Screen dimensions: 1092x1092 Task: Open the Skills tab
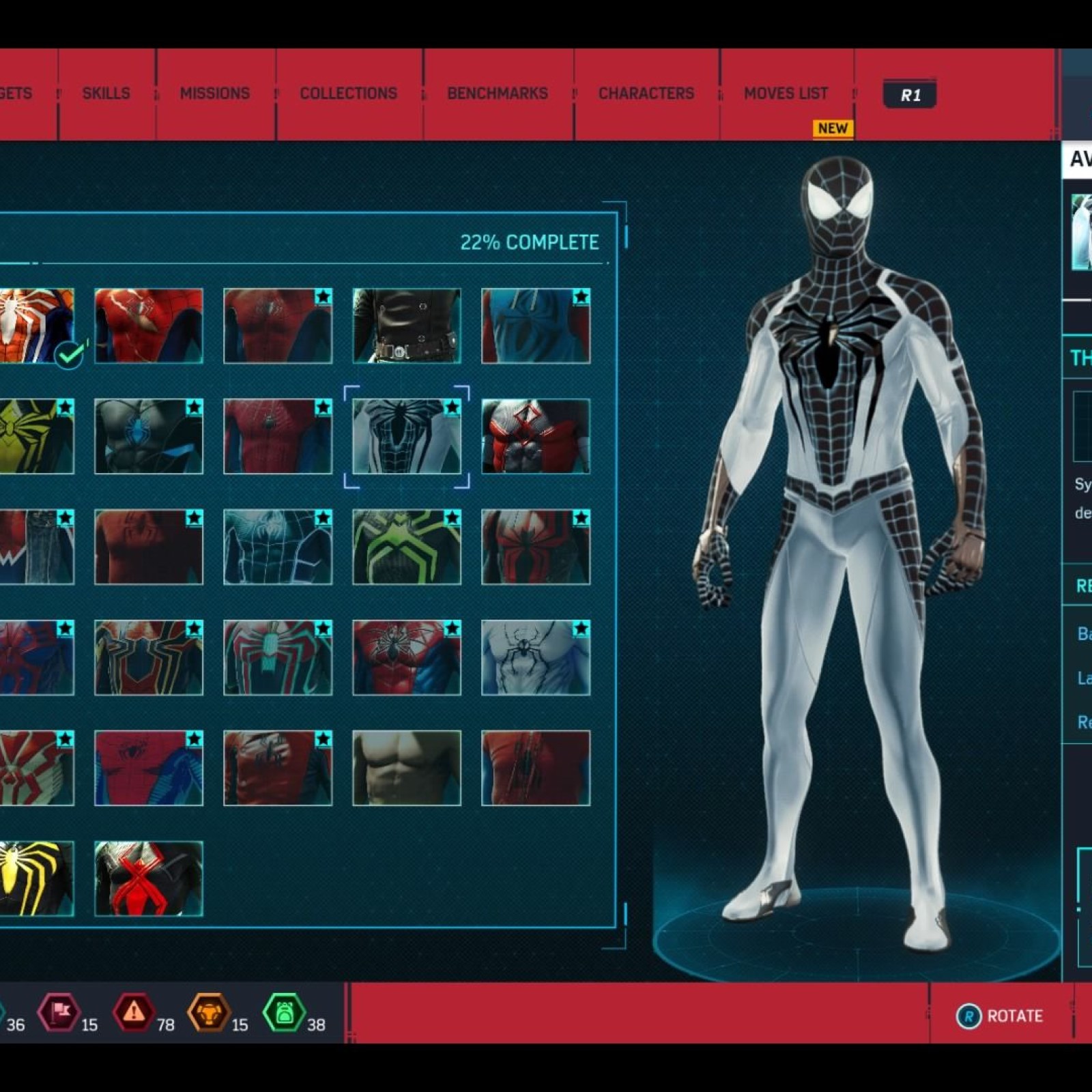(107, 93)
